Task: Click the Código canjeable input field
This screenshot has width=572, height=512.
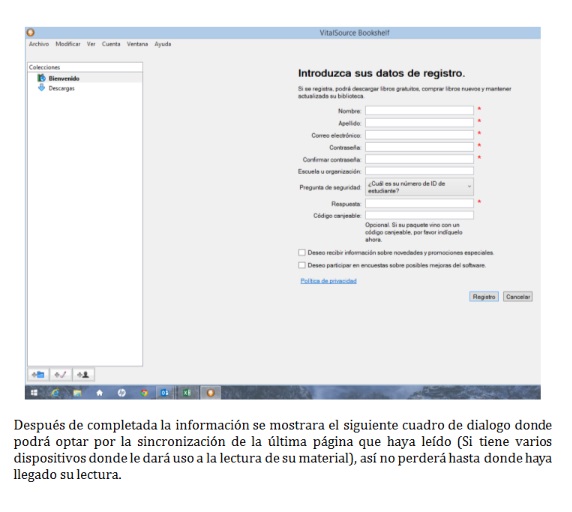Action: pos(420,215)
